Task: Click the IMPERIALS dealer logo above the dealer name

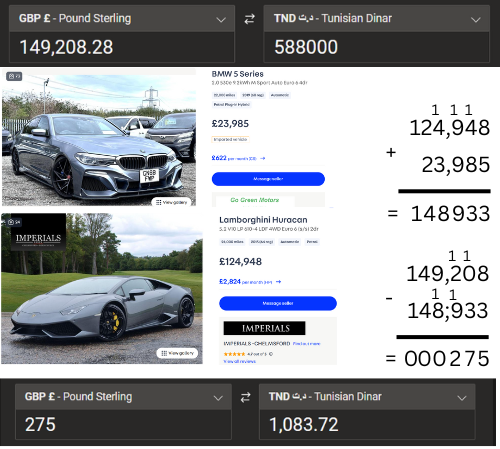Action: tap(265, 328)
